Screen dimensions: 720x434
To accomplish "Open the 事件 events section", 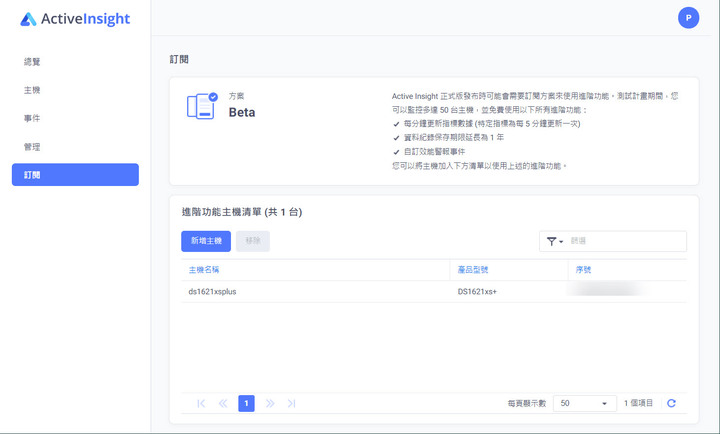I will coord(32,118).
